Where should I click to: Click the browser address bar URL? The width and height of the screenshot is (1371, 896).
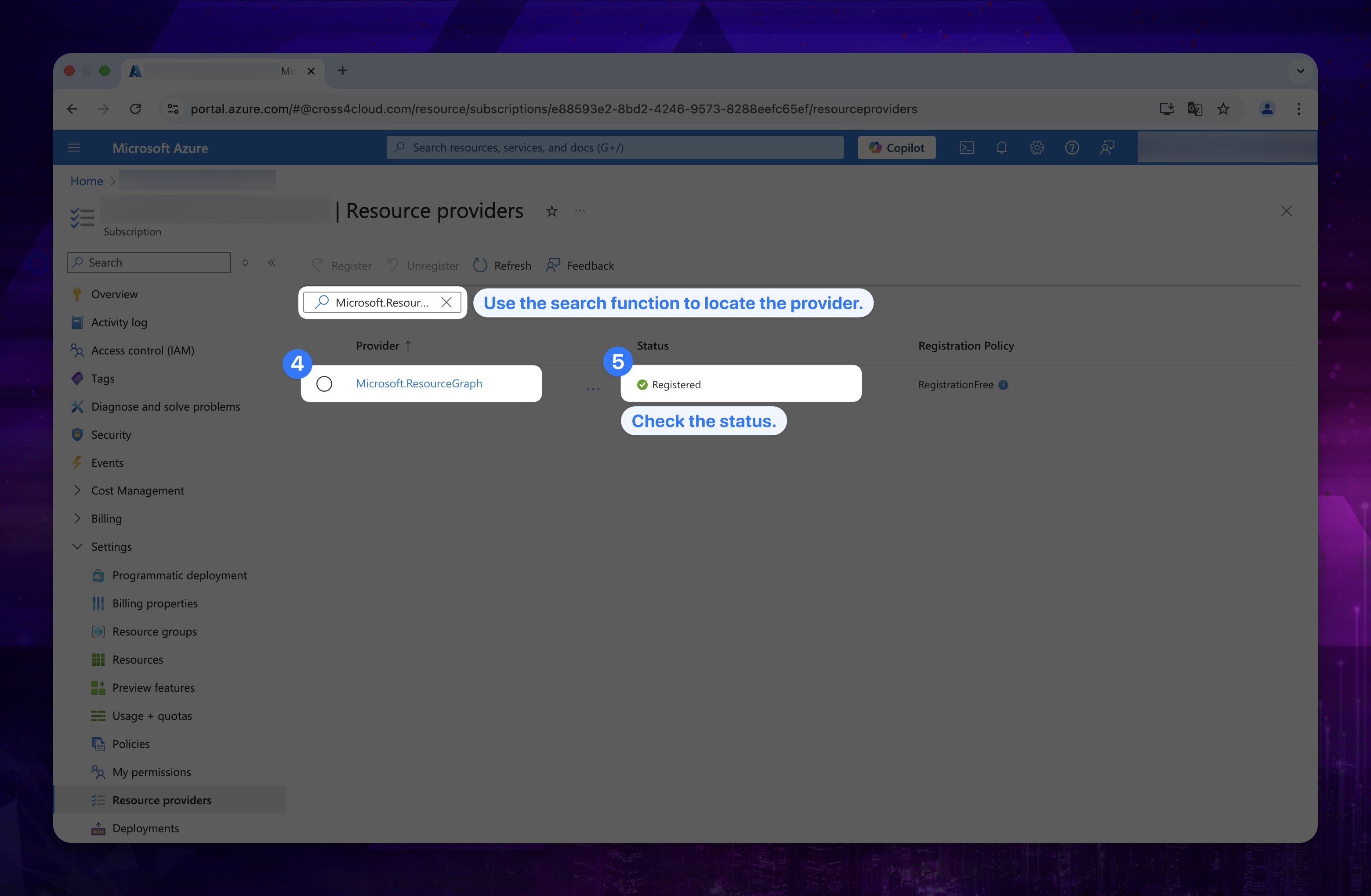(x=554, y=109)
